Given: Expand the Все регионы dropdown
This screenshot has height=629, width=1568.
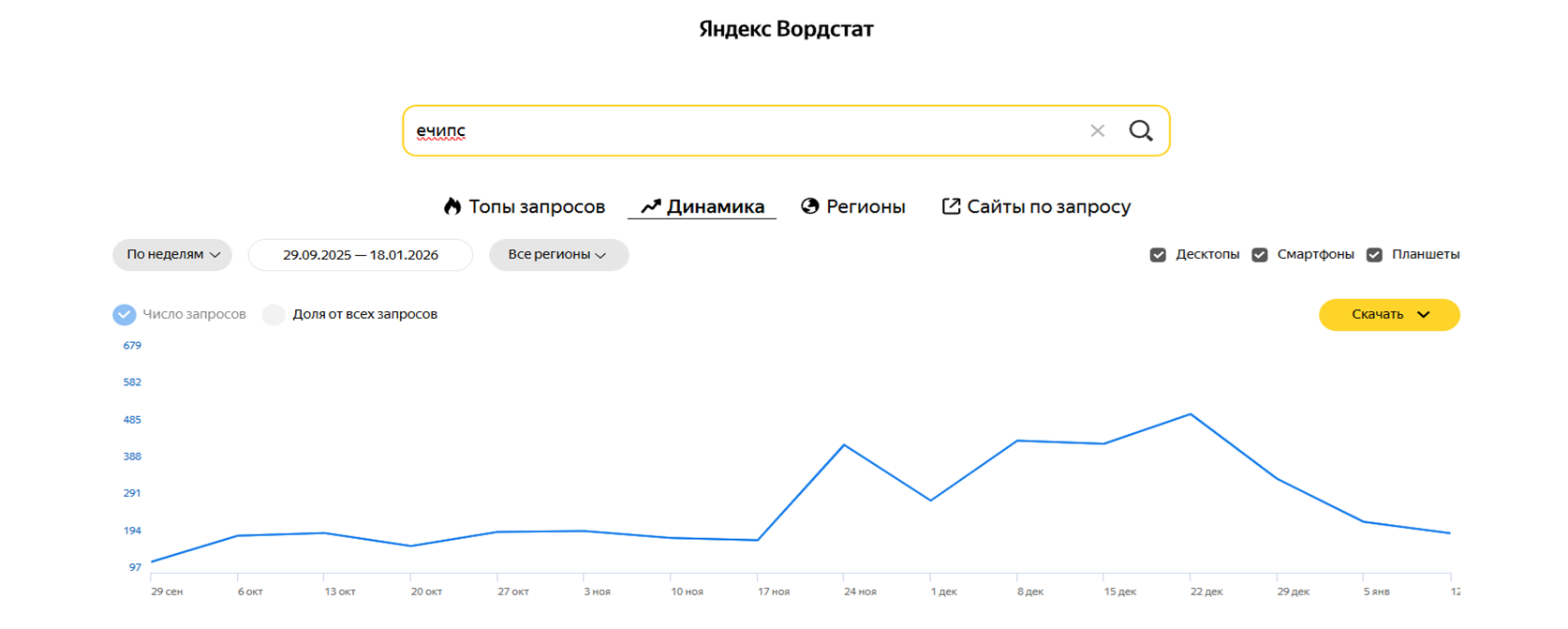Looking at the screenshot, I should pos(558,255).
